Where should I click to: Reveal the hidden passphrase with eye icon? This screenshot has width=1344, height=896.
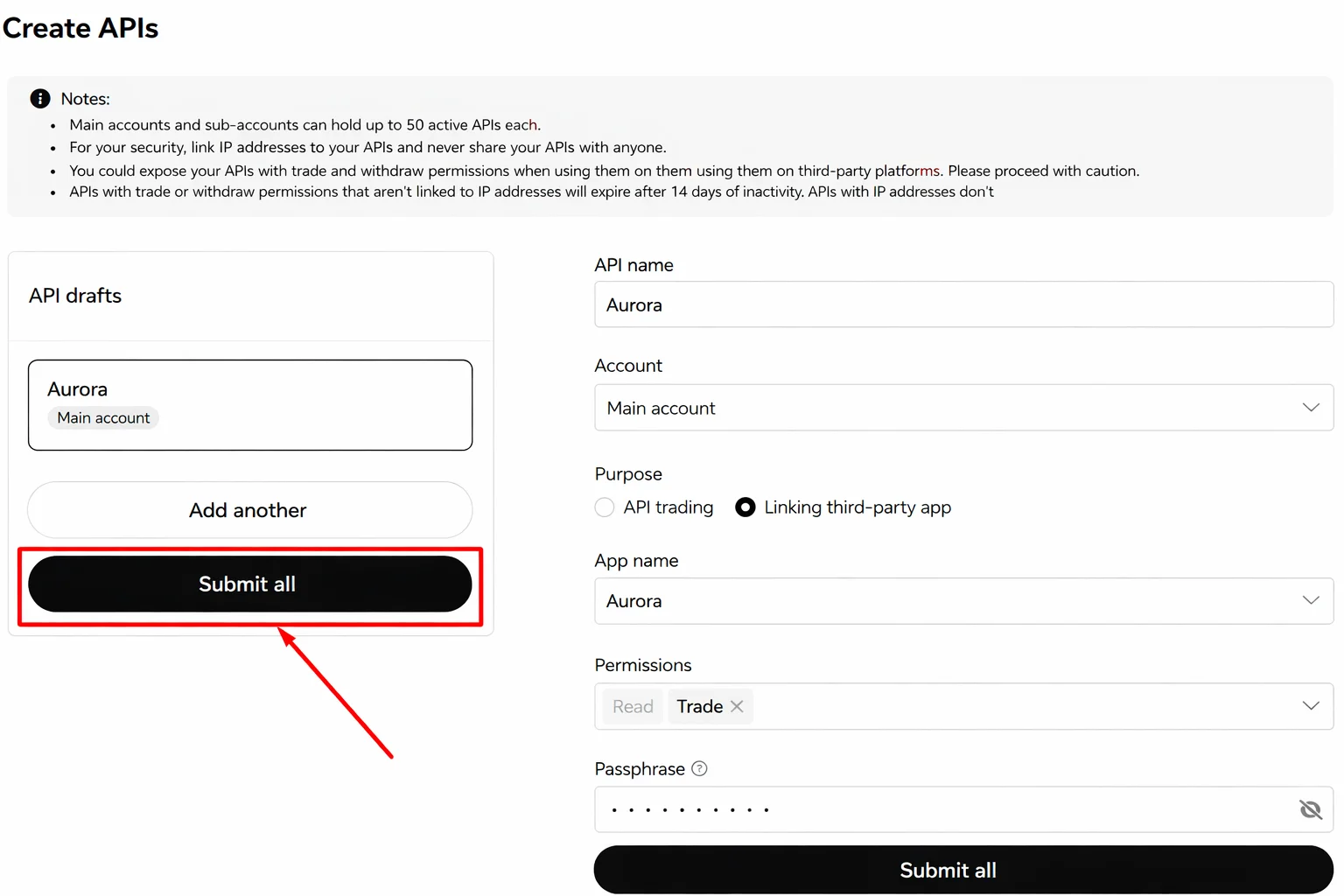[1310, 809]
